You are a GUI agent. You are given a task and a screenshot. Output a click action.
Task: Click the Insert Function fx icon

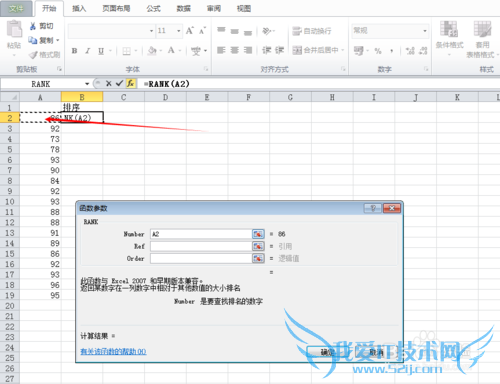130,84
